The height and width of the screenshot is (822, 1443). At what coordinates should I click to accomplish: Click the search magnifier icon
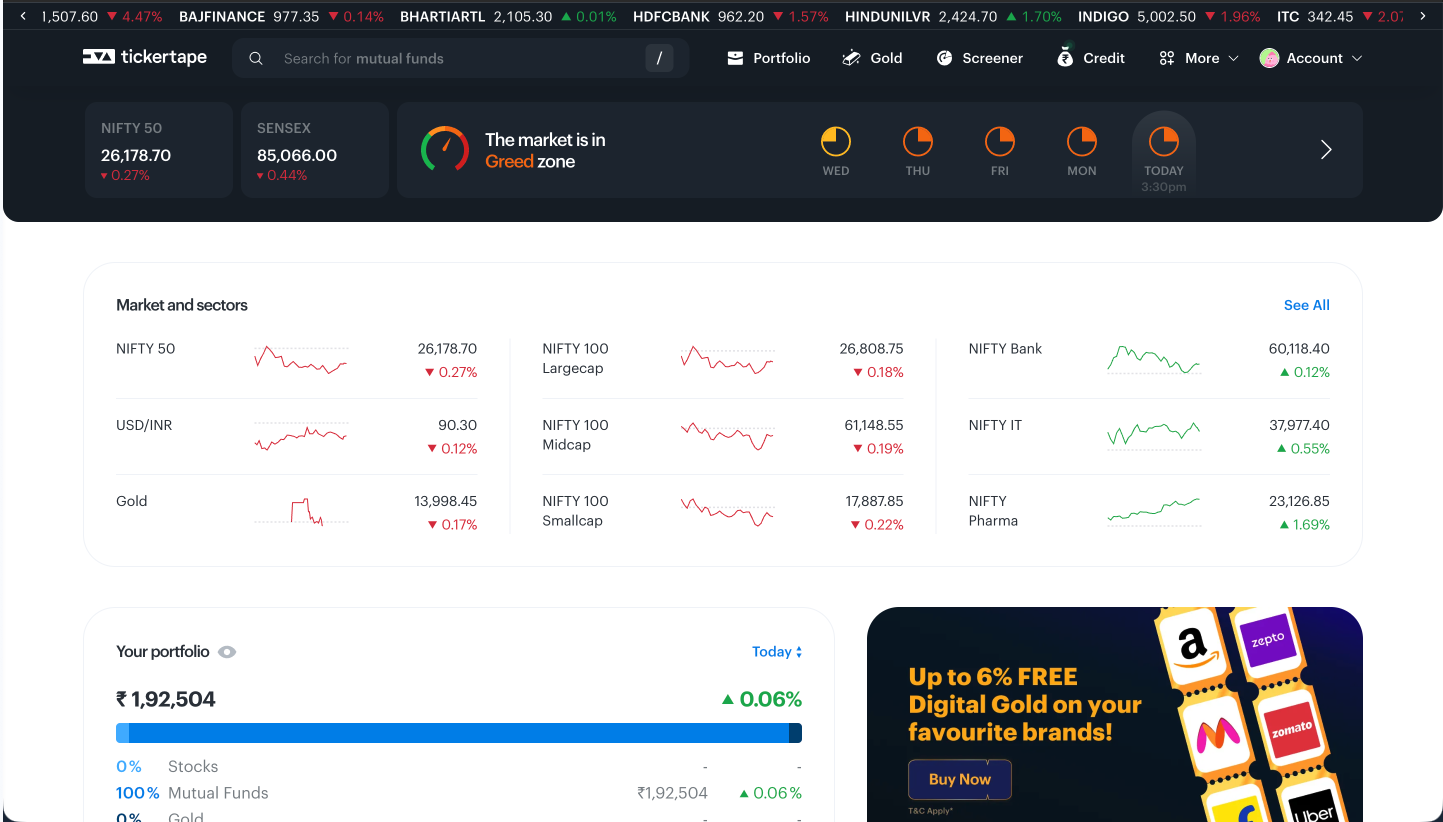click(256, 59)
